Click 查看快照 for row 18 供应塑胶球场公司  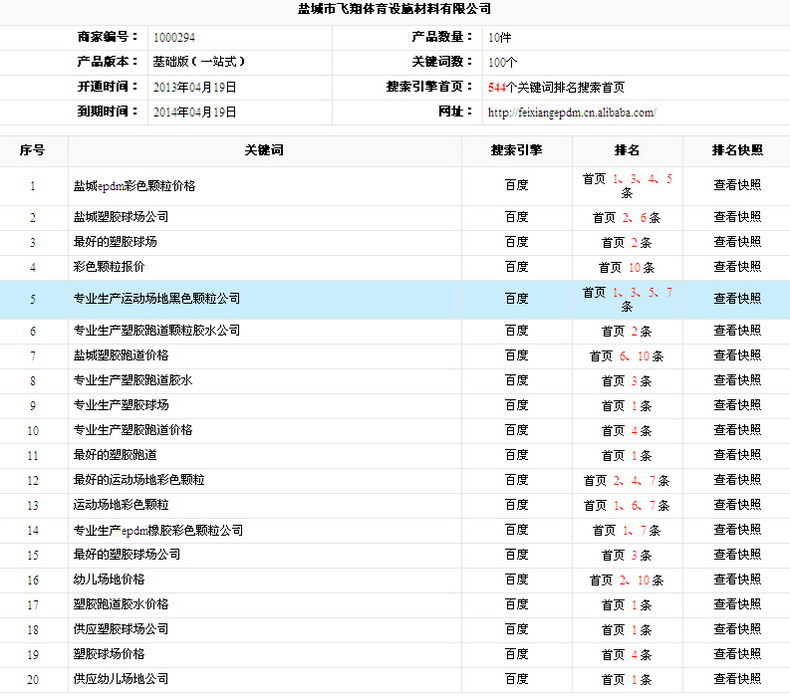tap(737, 629)
